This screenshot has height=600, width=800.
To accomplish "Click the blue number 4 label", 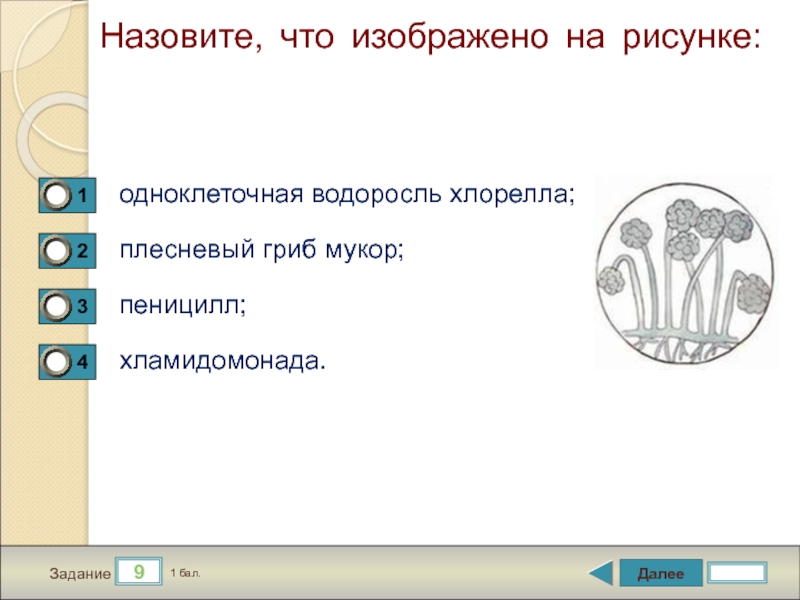I will click(82, 362).
